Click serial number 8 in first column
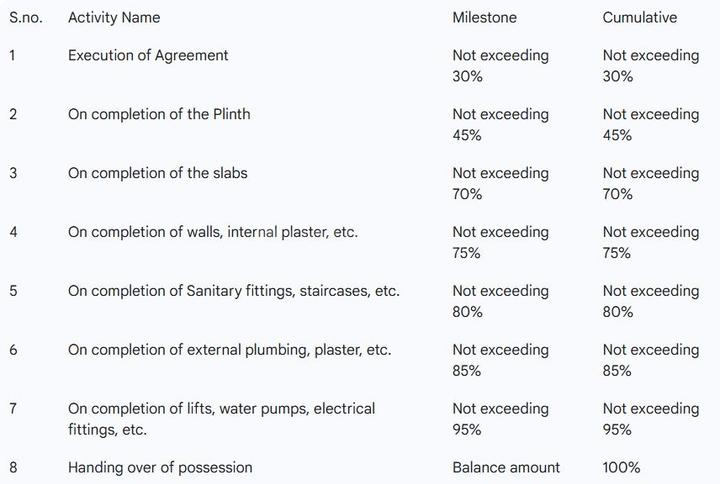This screenshot has height=484, width=720. pyautogui.click(x=13, y=467)
